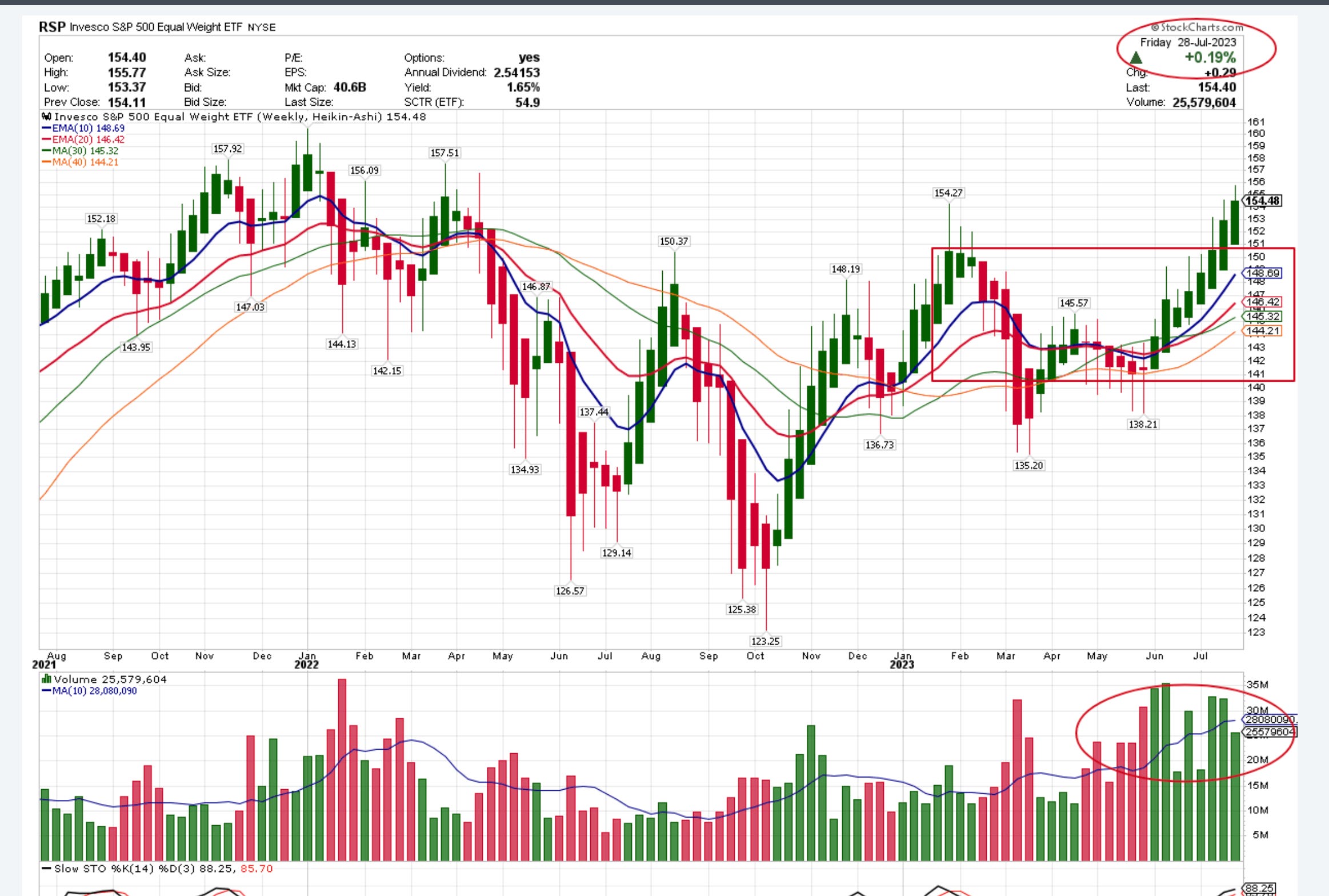Click the 145.32 green axis tag

coord(1263,316)
